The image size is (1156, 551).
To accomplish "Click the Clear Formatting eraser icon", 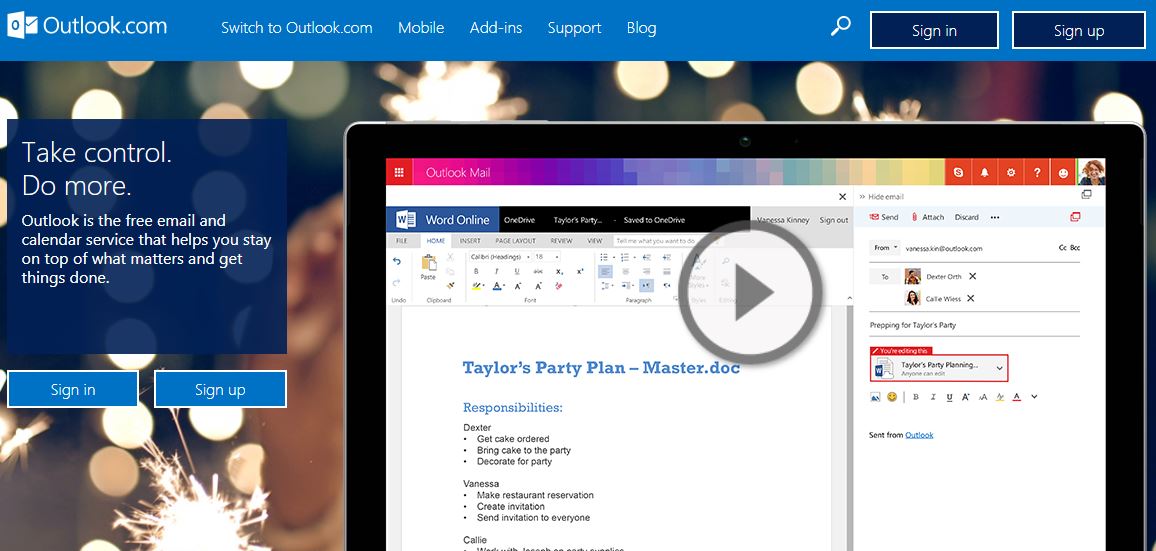I will (559, 286).
